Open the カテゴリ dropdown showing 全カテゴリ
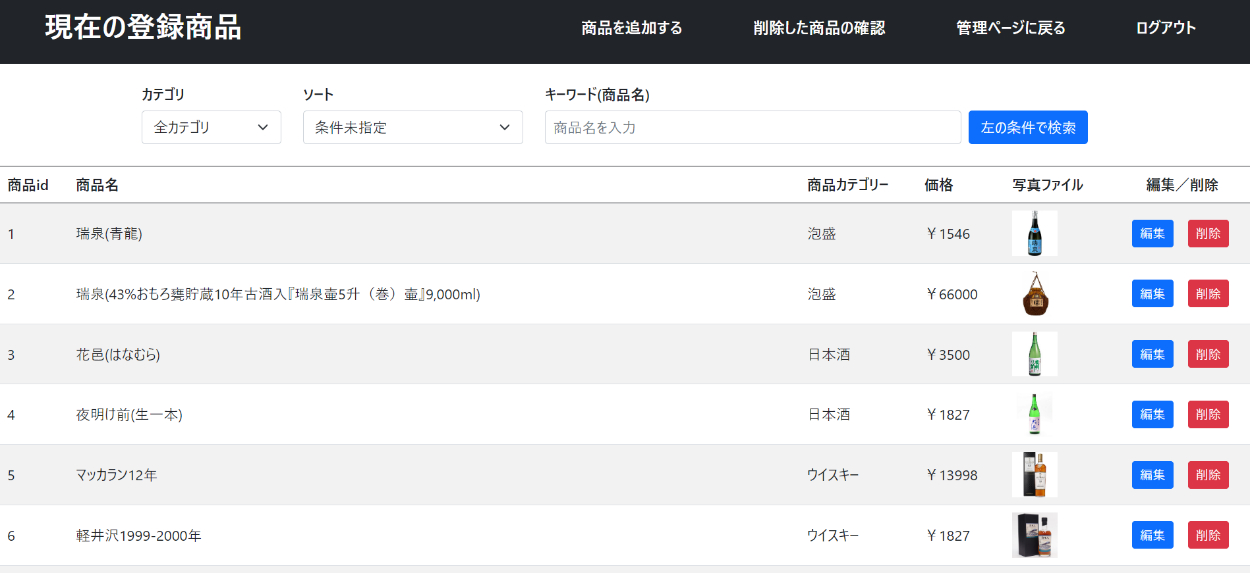 (211, 127)
